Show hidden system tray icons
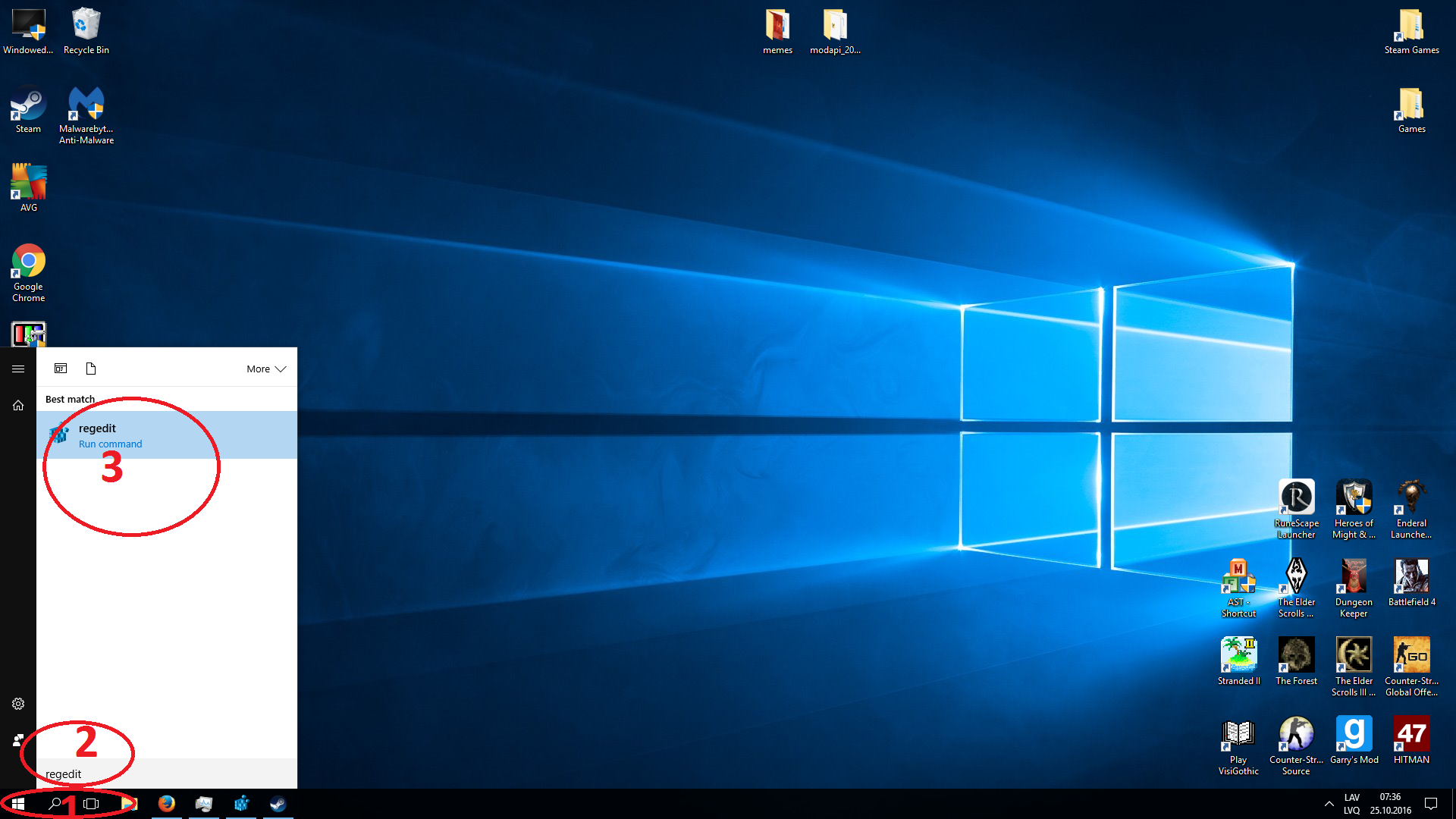The image size is (1456, 819). pyautogui.click(x=1329, y=804)
